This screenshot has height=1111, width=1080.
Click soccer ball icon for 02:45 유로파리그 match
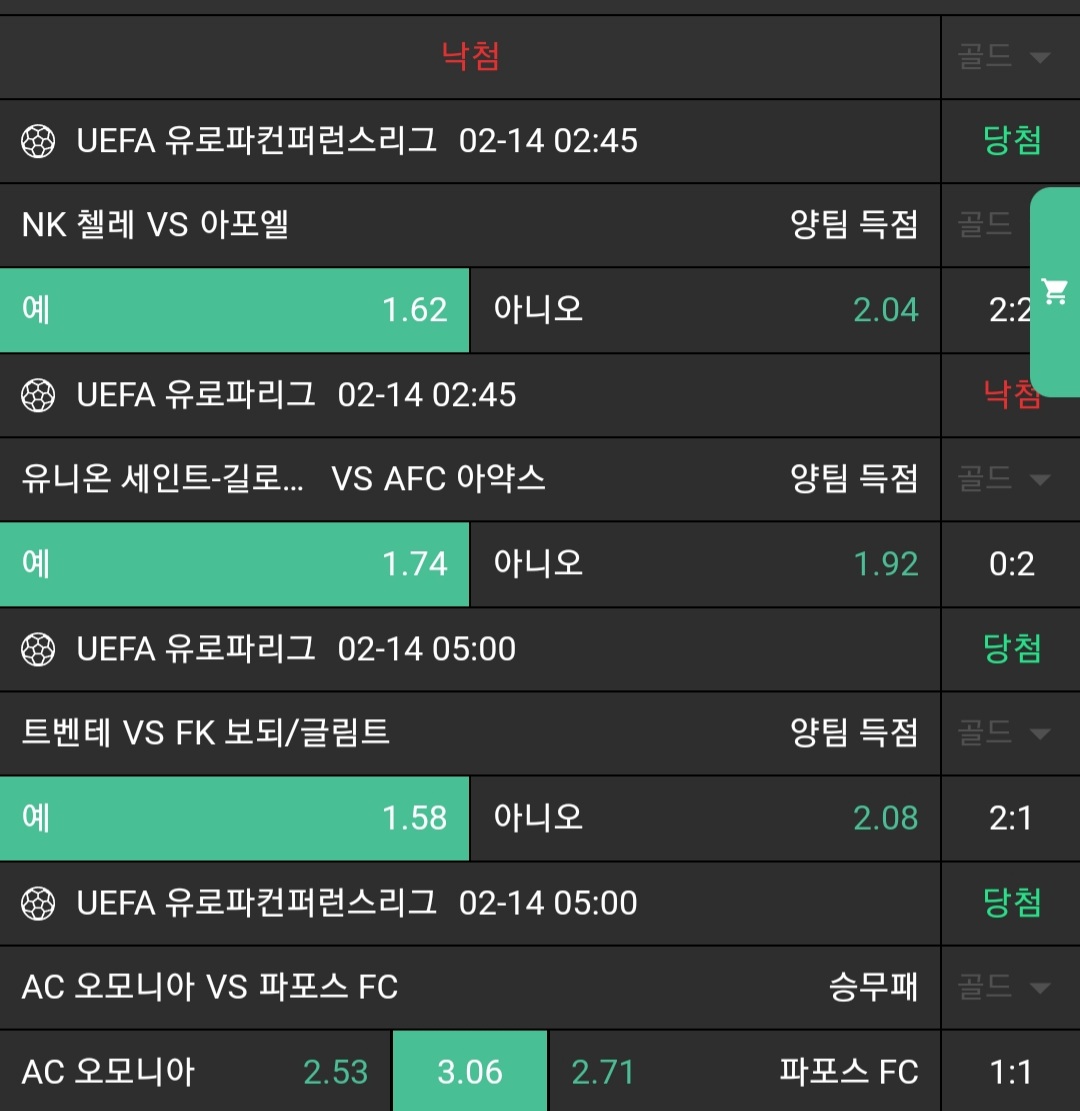38,395
